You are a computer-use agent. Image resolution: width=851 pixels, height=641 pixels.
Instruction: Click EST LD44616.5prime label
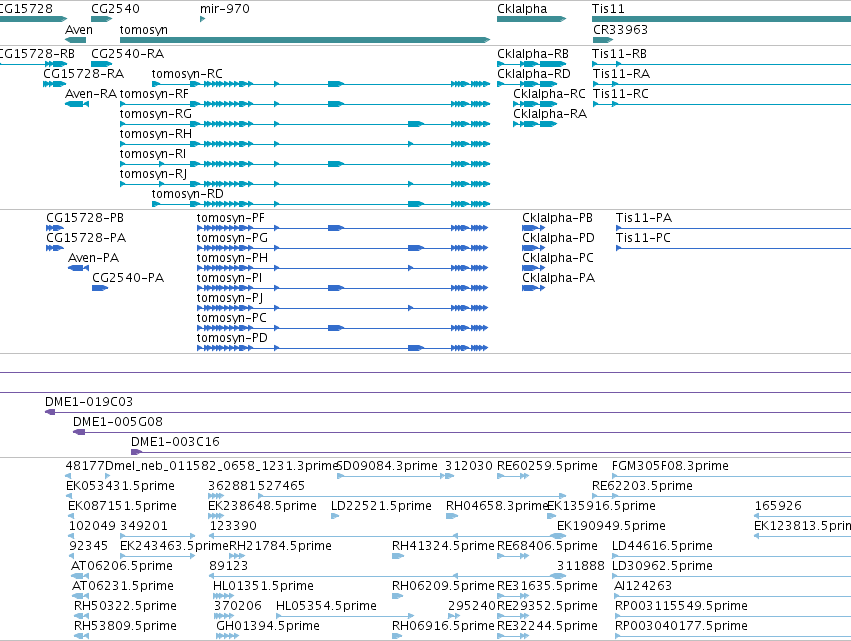pyautogui.click(x=663, y=546)
